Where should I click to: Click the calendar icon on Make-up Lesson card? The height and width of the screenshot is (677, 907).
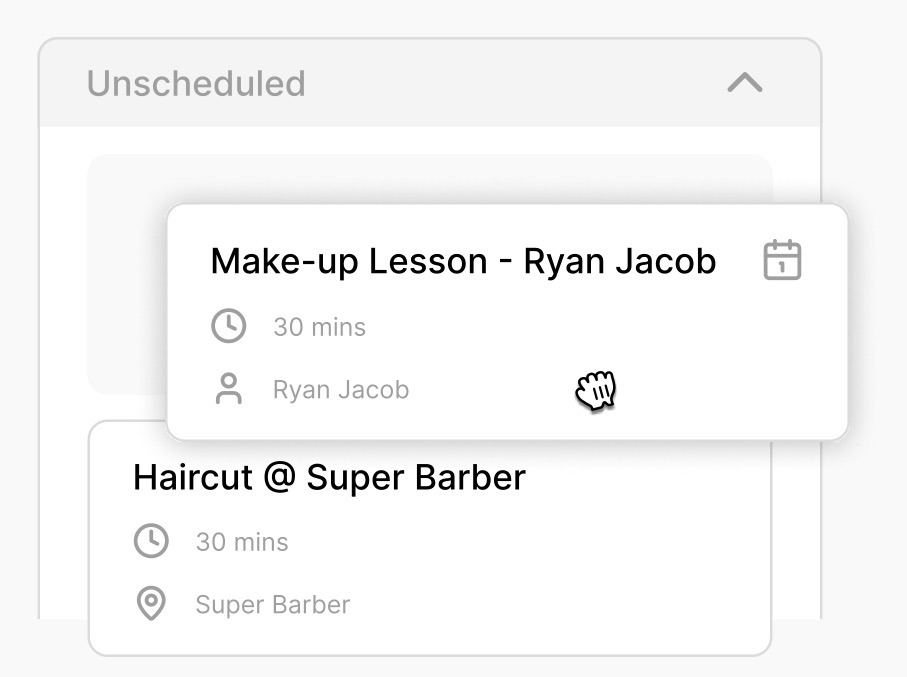coord(782,260)
